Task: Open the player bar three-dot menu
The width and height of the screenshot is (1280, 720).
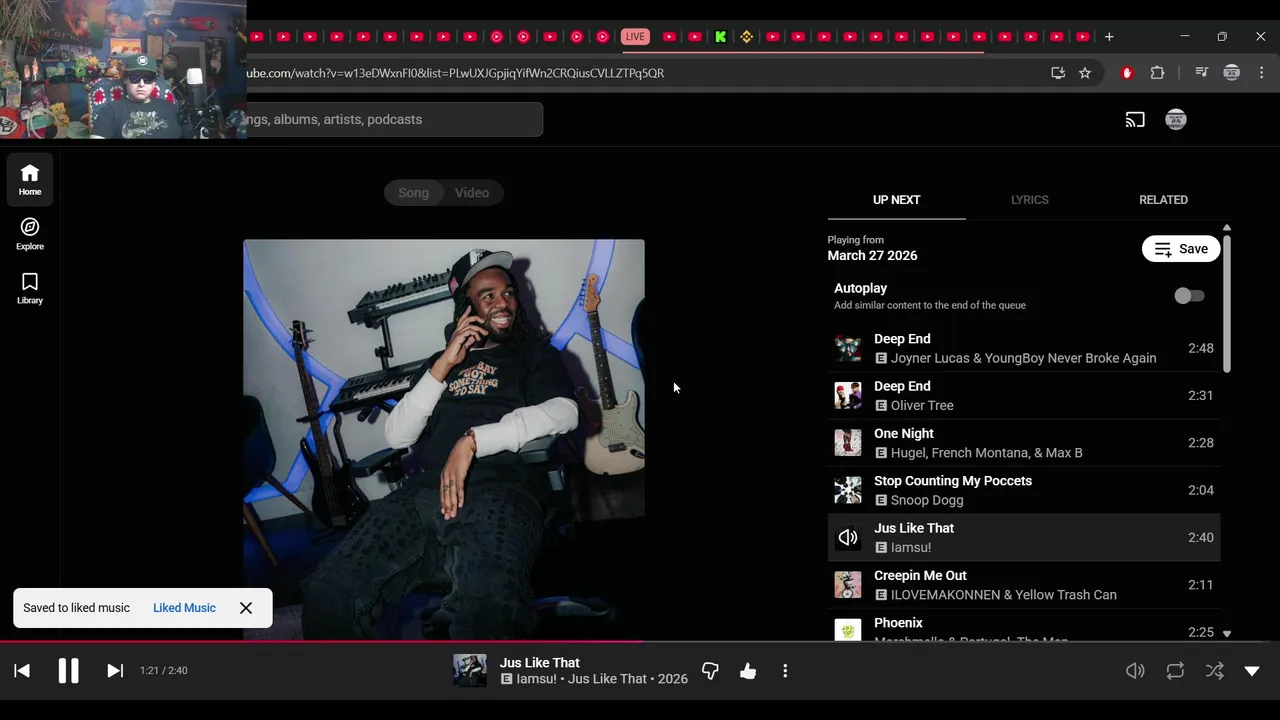Action: point(785,671)
